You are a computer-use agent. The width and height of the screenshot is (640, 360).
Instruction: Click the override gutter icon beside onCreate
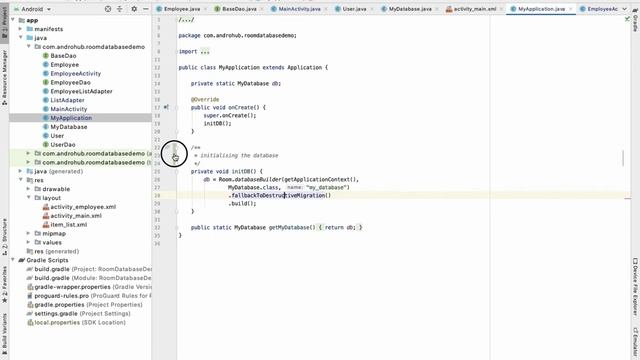tap(166, 107)
